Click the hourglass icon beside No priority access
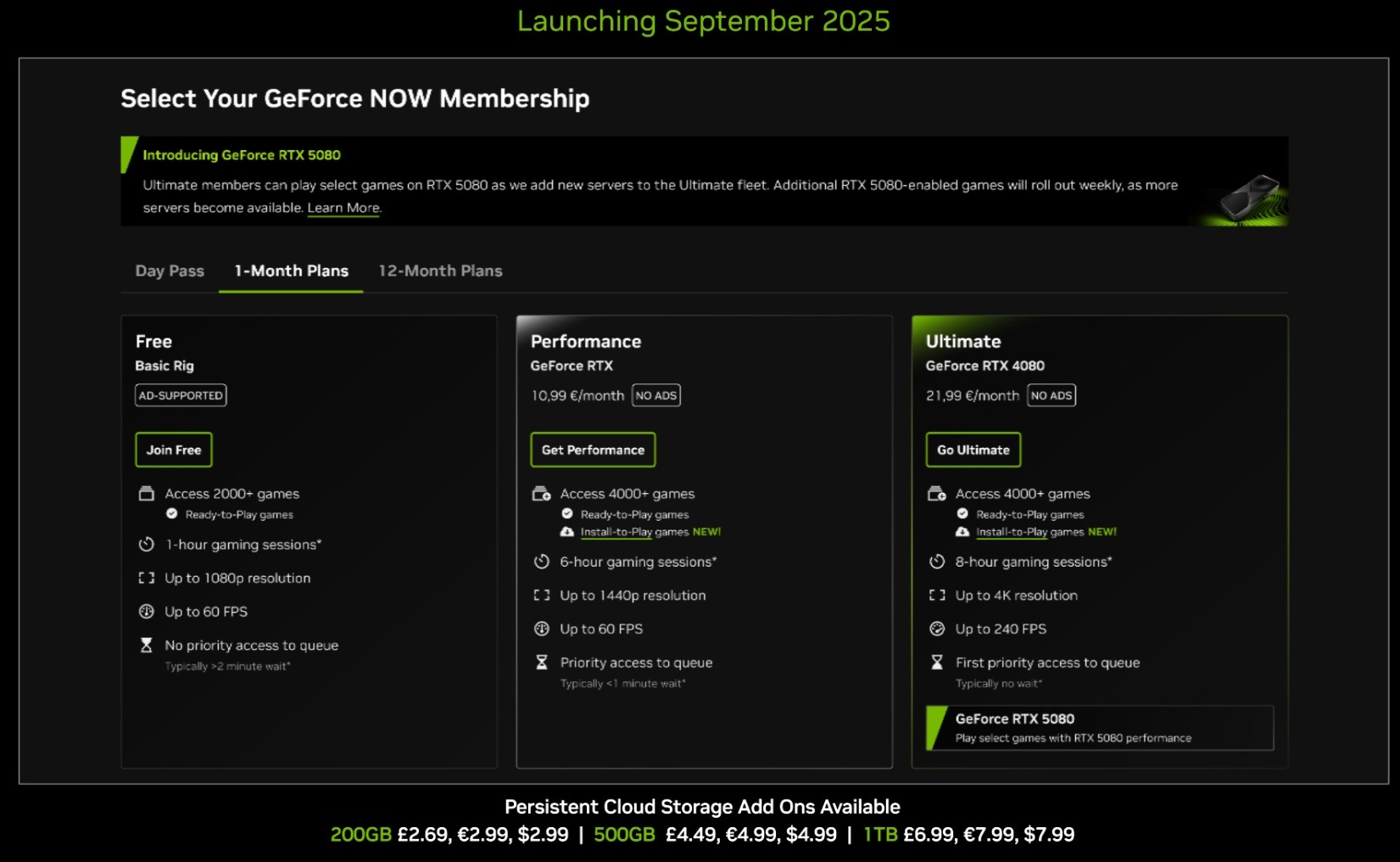Screen dimensions: 1400x862 pos(147,646)
